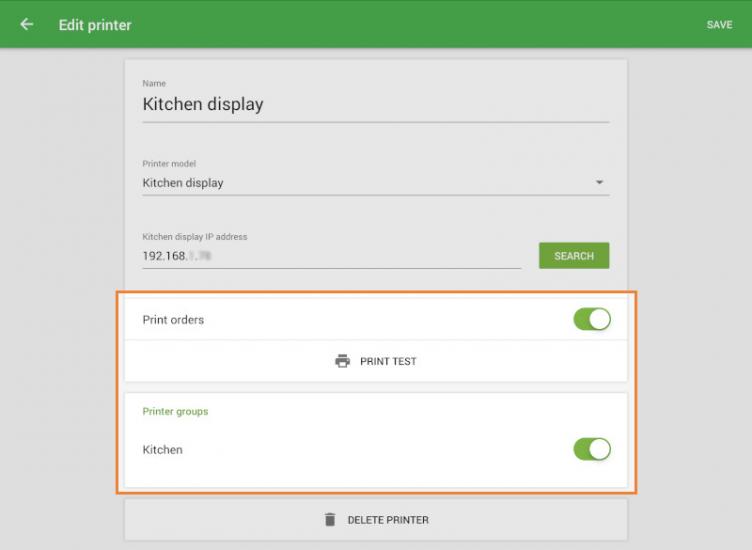The height and width of the screenshot is (550, 752).
Task: Disable the Print orders switch
Action: (x=591, y=320)
